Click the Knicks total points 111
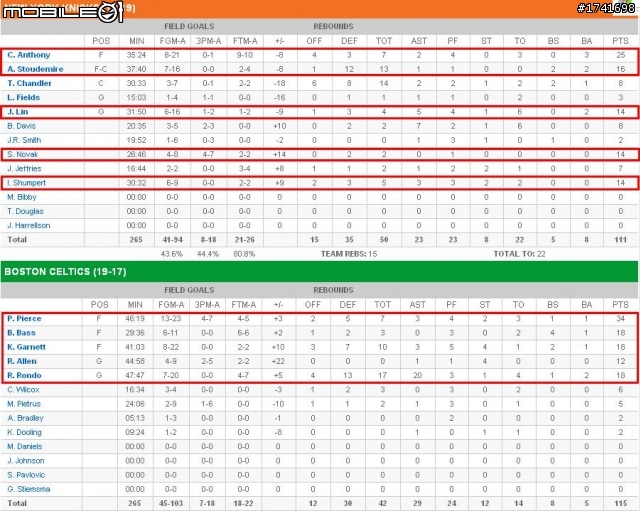 pyautogui.click(x=620, y=240)
